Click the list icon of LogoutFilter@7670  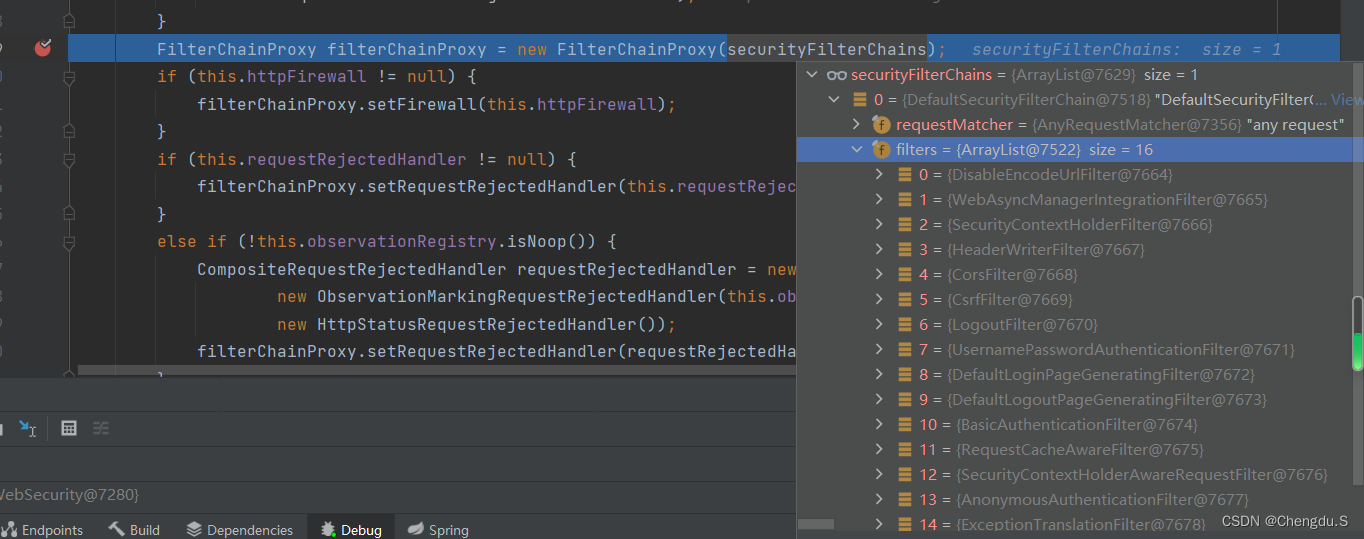point(905,325)
